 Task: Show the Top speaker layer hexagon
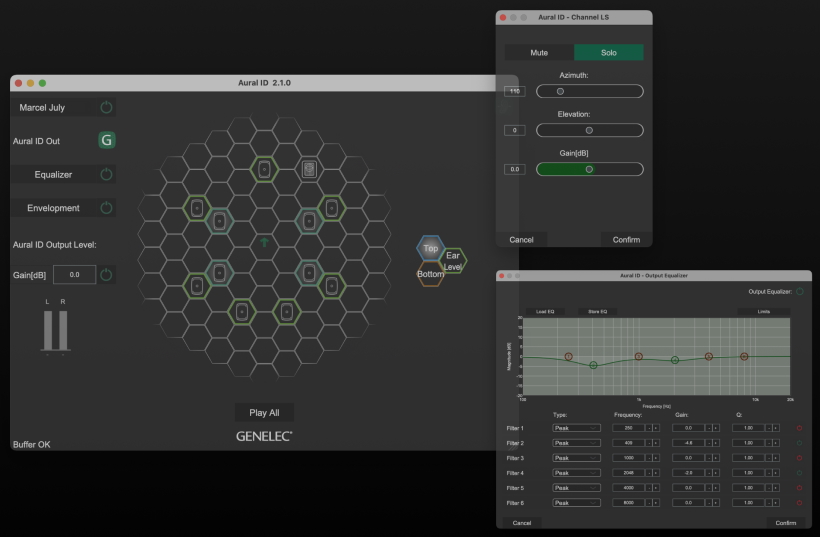pos(430,248)
